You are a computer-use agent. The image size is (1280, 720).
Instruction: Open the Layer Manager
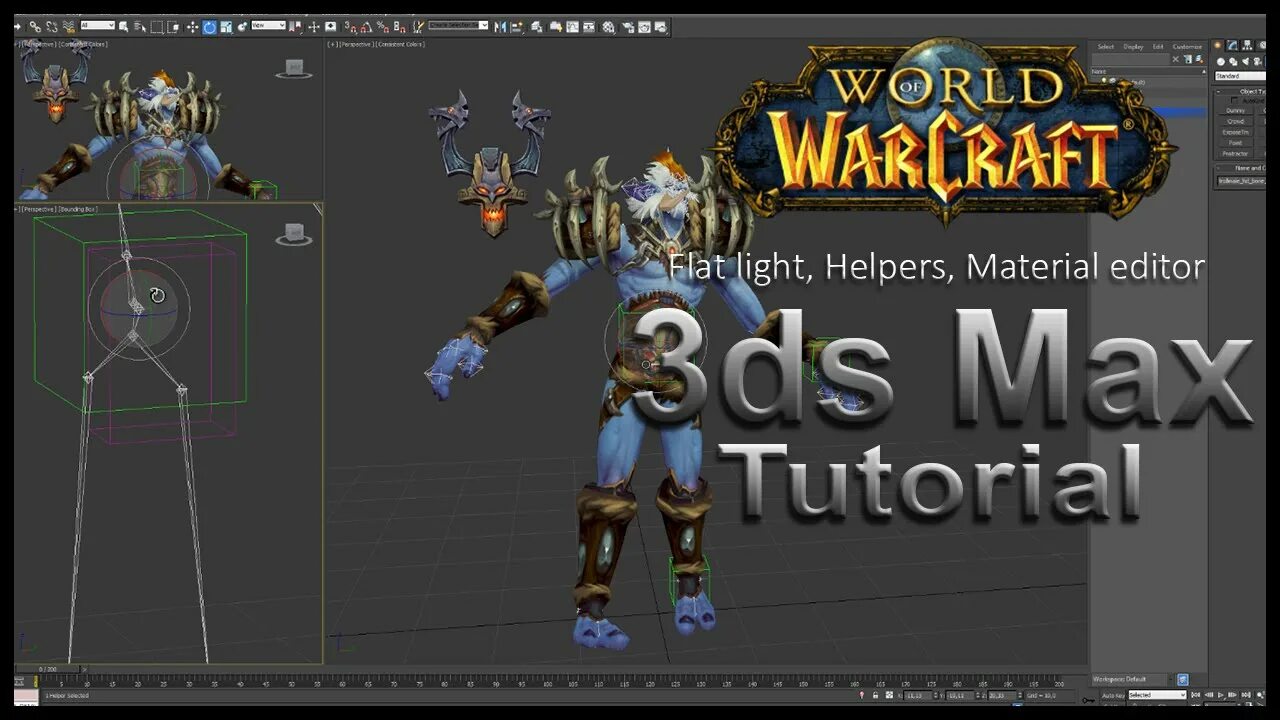[x=537, y=27]
